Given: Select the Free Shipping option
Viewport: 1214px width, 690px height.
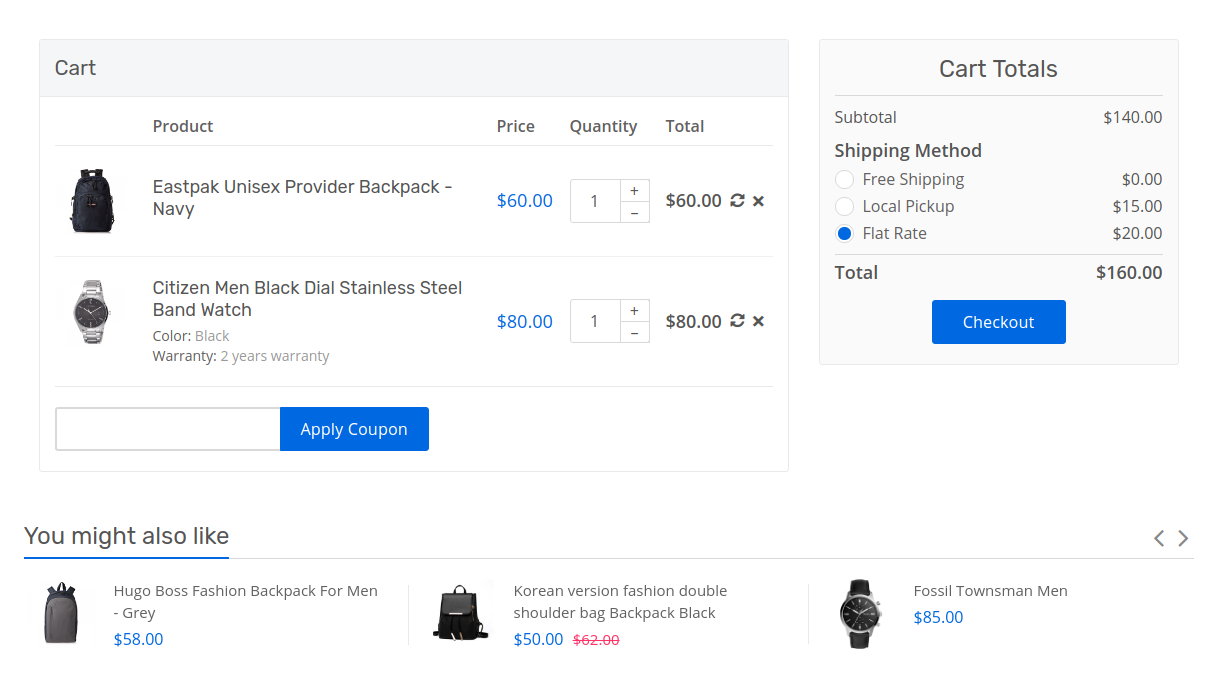Looking at the screenshot, I should tap(844, 179).
